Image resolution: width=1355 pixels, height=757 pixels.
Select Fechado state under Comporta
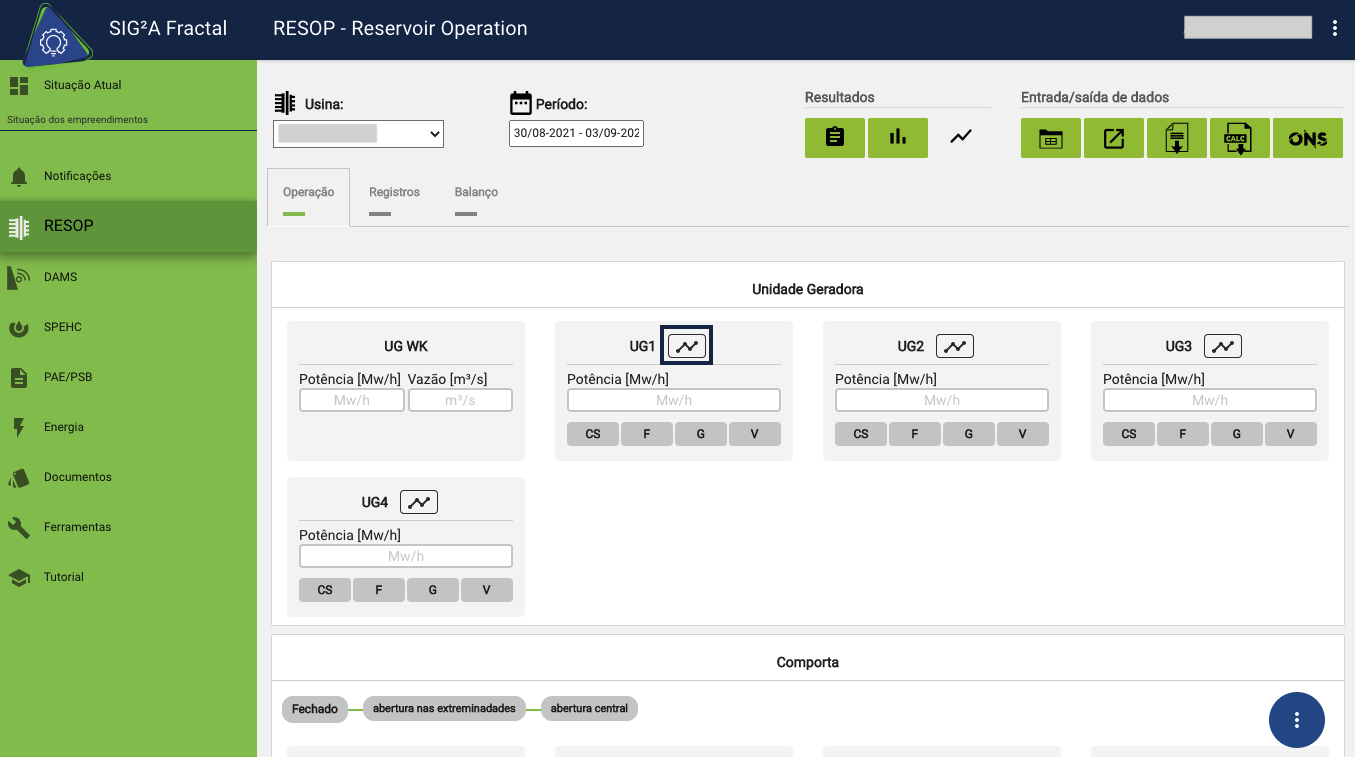[x=314, y=708]
